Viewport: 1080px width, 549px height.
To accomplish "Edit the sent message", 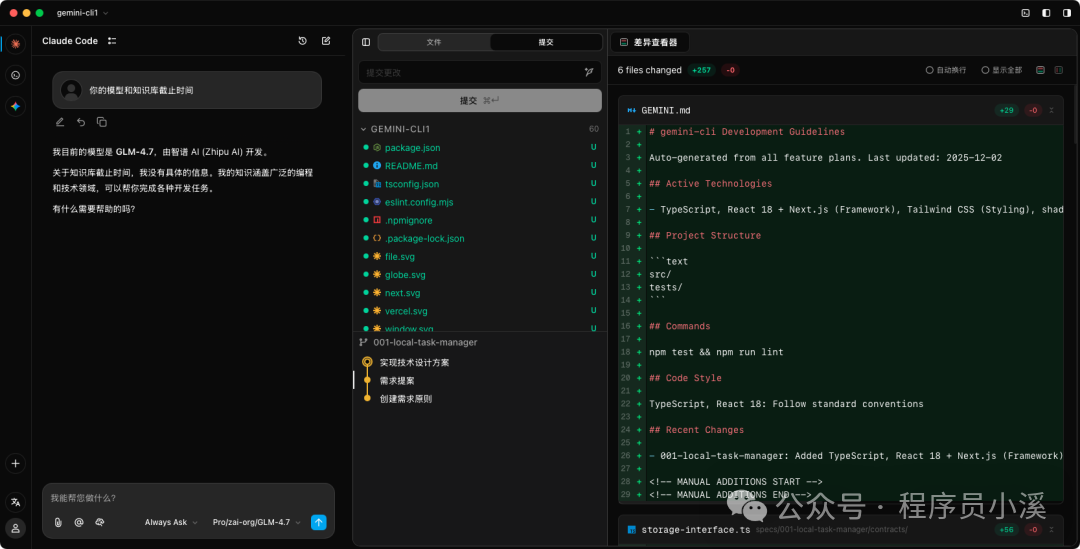I will pyautogui.click(x=60, y=122).
